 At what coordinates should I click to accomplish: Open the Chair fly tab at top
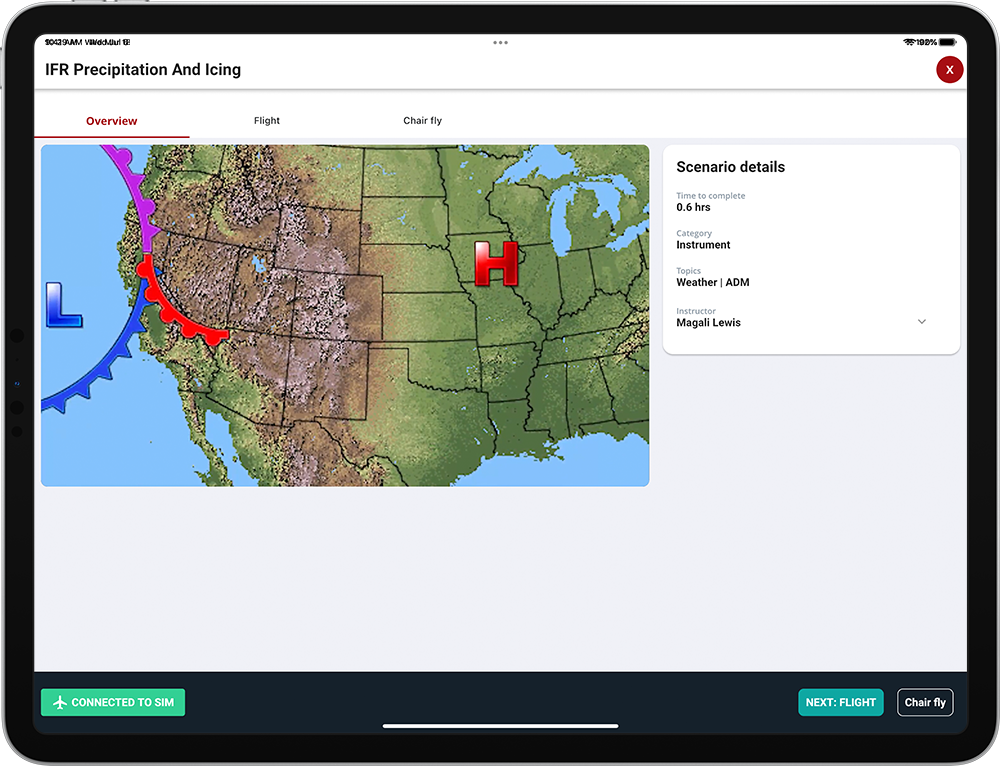[x=422, y=121]
